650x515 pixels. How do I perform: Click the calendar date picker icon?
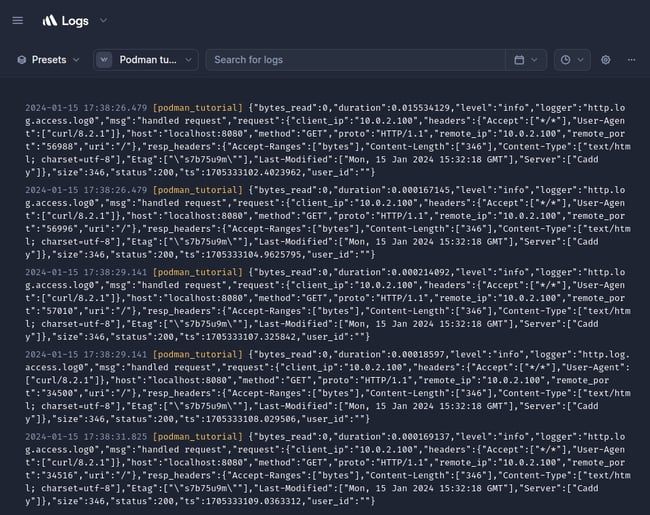pyautogui.click(x=519, y=60)
